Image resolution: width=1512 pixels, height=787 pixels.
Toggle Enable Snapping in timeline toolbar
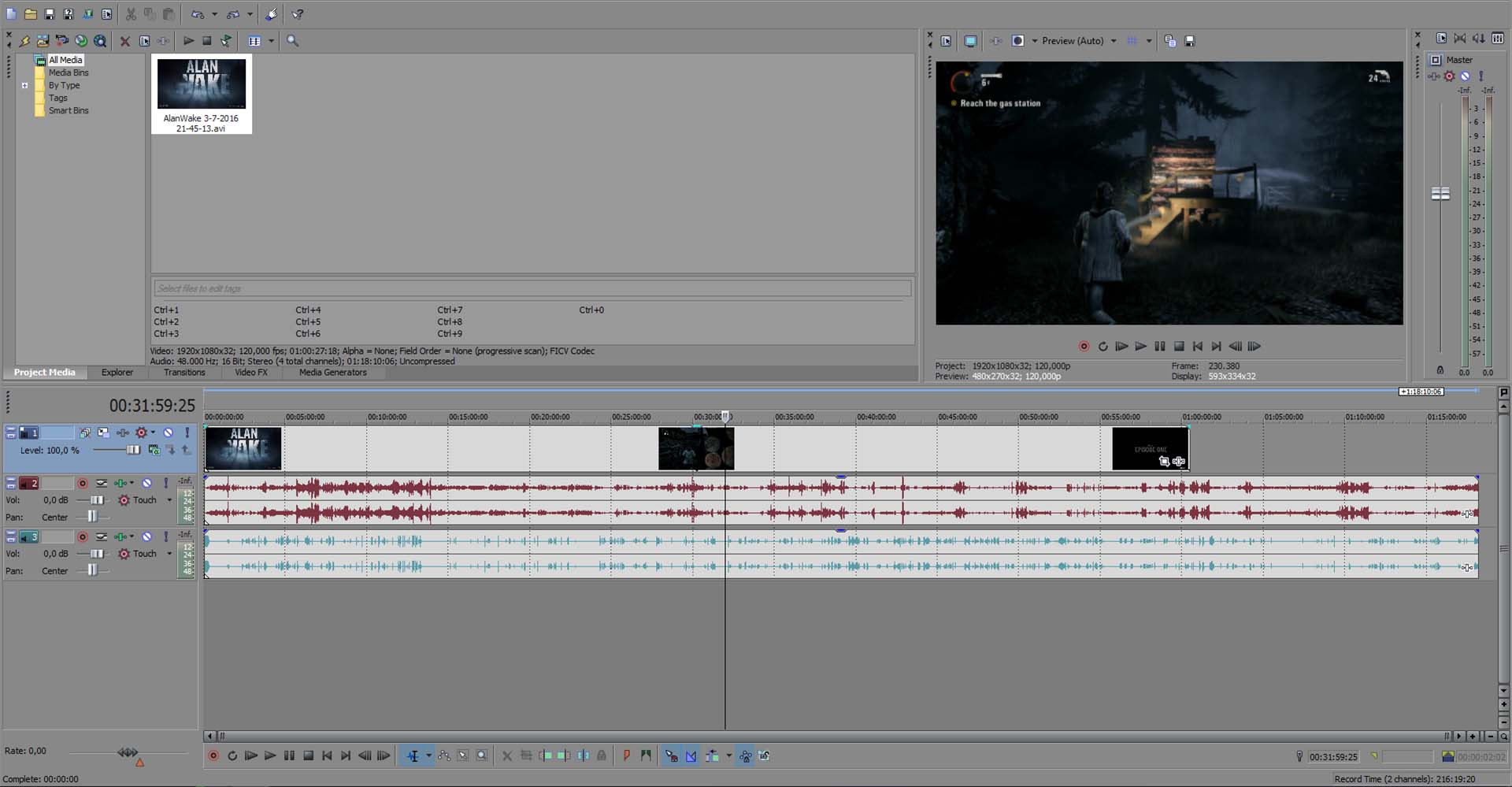pos(671,756)
